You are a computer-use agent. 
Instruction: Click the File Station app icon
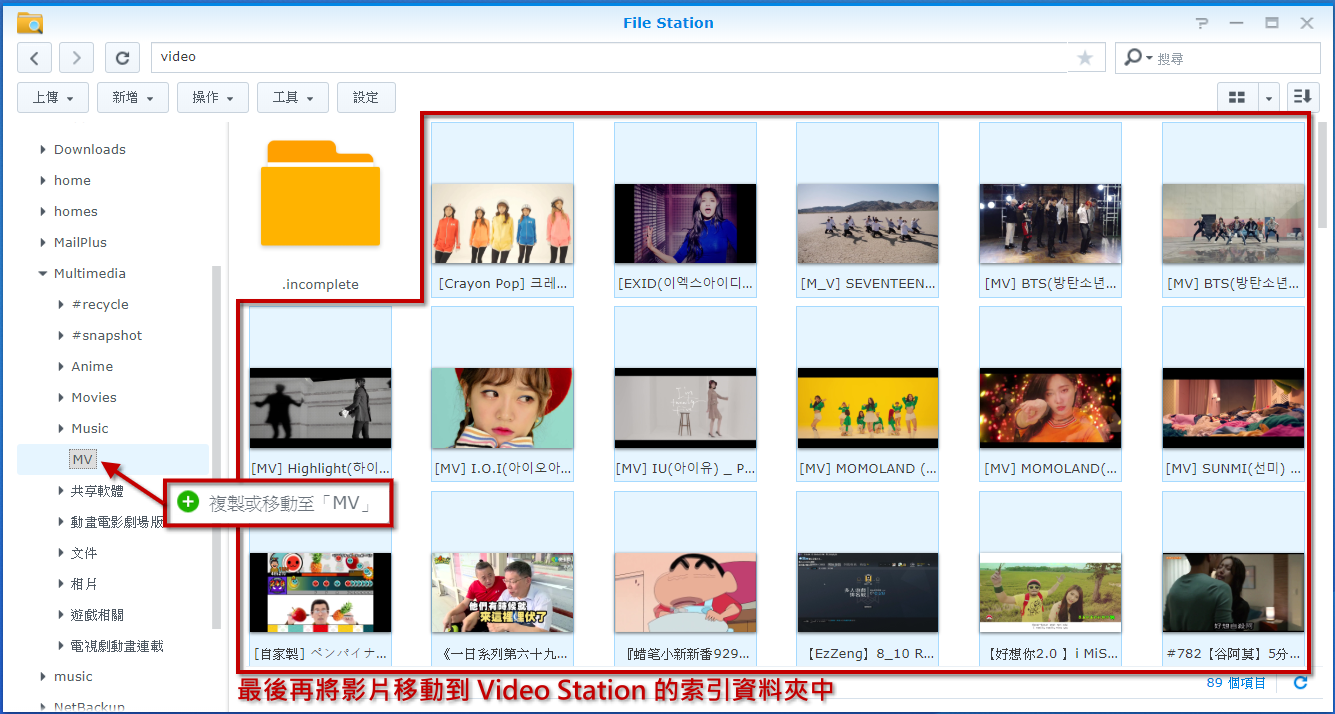click(x=30, y=22)
